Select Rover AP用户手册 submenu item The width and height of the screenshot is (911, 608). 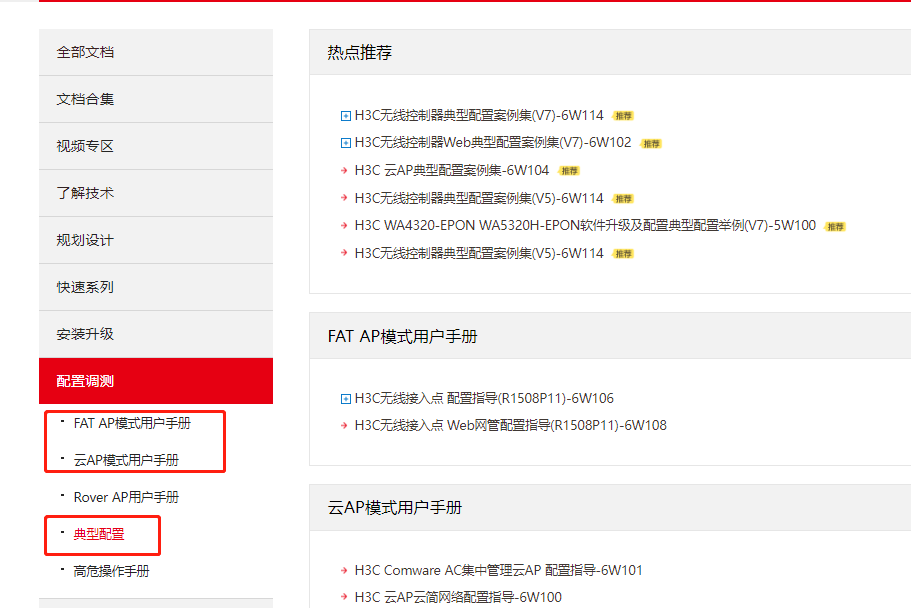tap(126, 497)
